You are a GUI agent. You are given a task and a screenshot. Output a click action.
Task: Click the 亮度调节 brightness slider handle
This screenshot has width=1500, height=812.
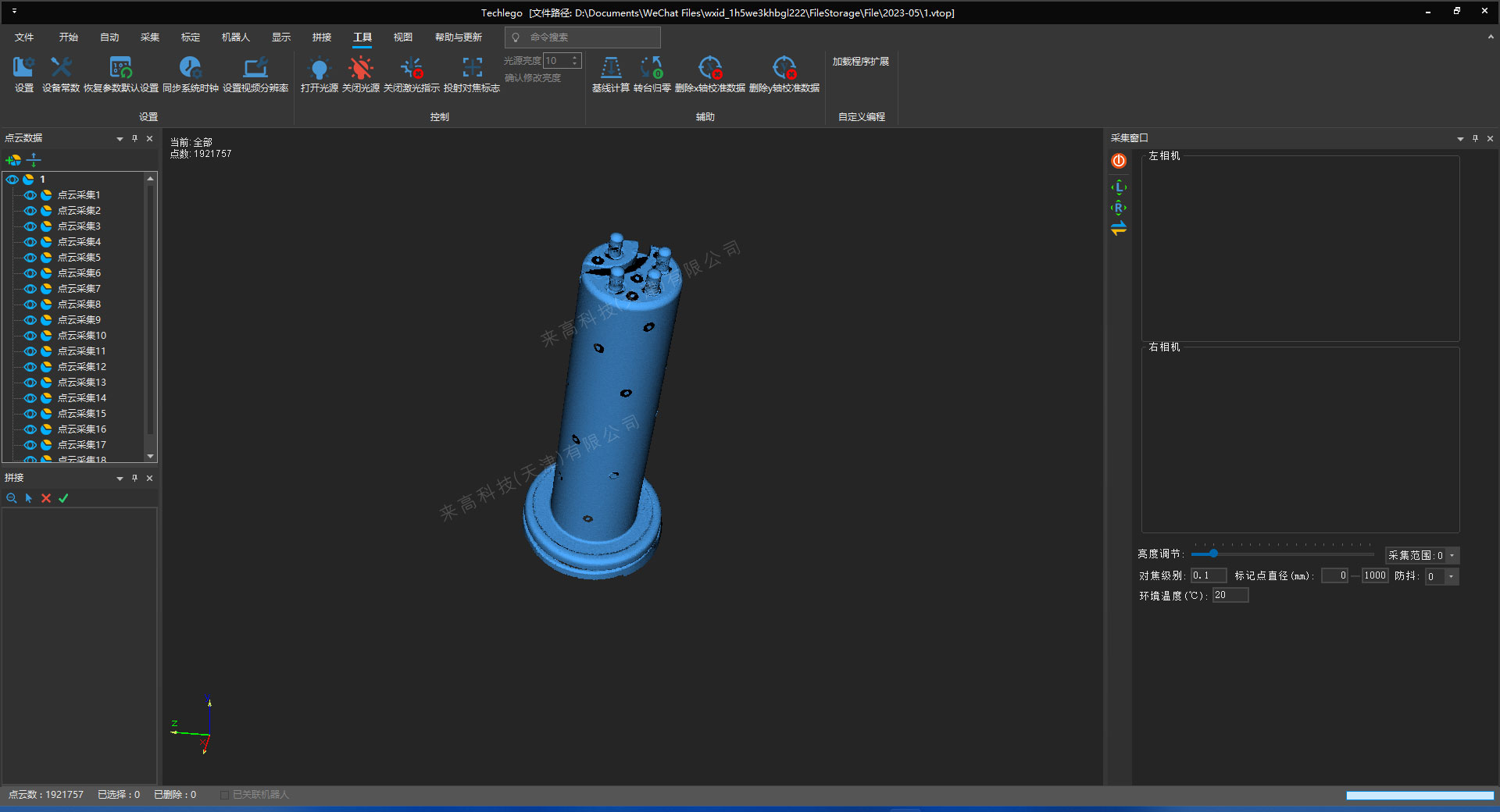coord(1213,554)
